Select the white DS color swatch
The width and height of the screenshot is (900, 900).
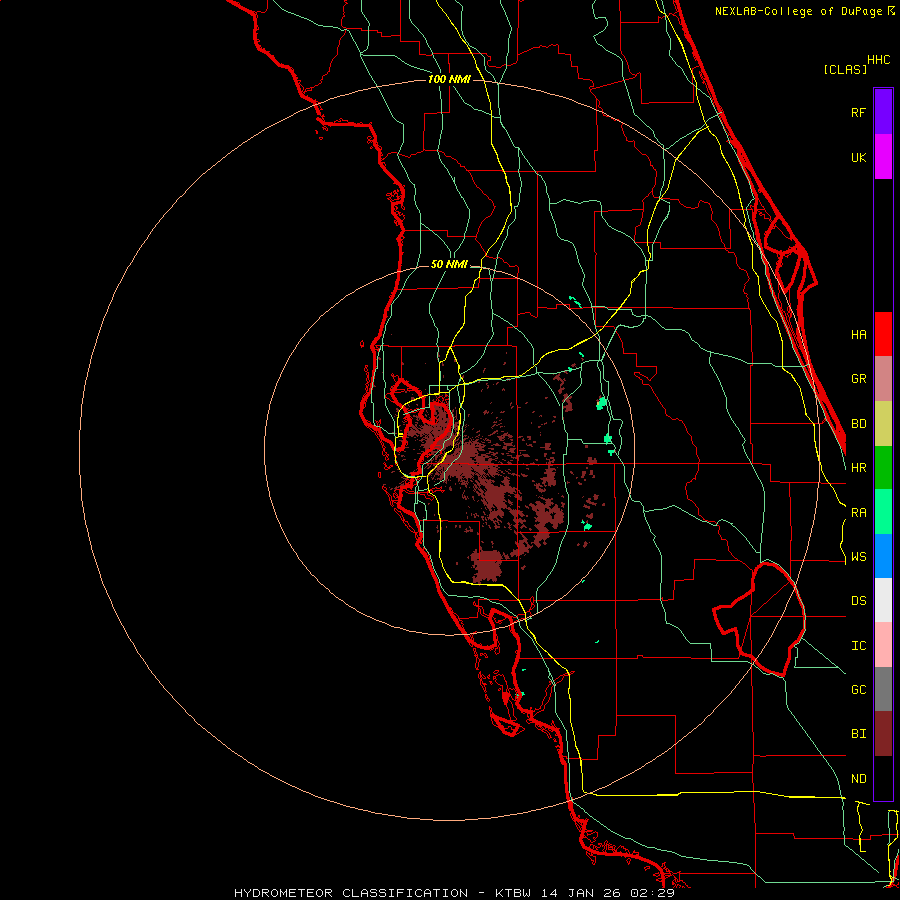pyautogui.click(x=883, y=600)
